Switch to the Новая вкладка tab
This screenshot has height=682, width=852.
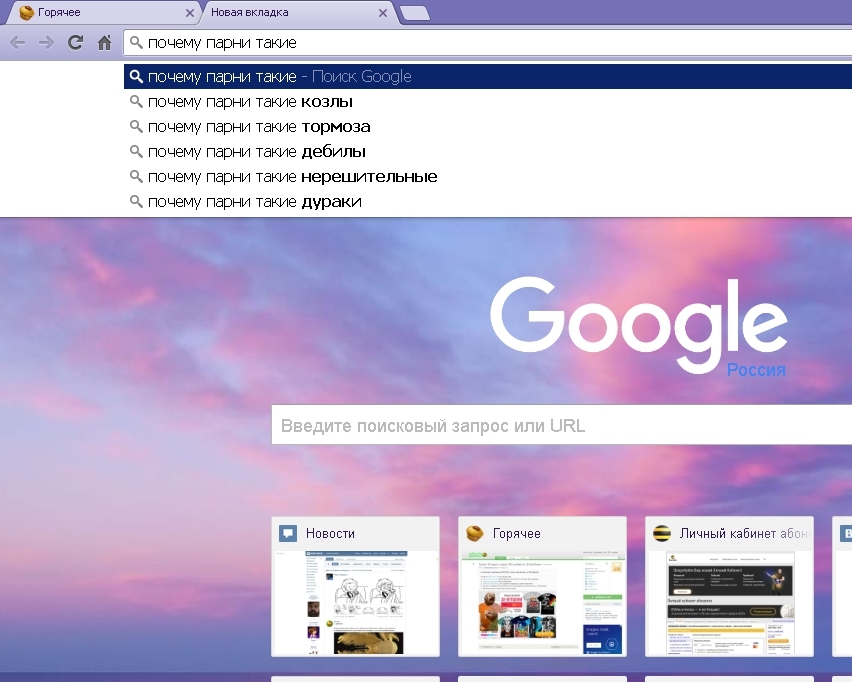pos(297,12)
